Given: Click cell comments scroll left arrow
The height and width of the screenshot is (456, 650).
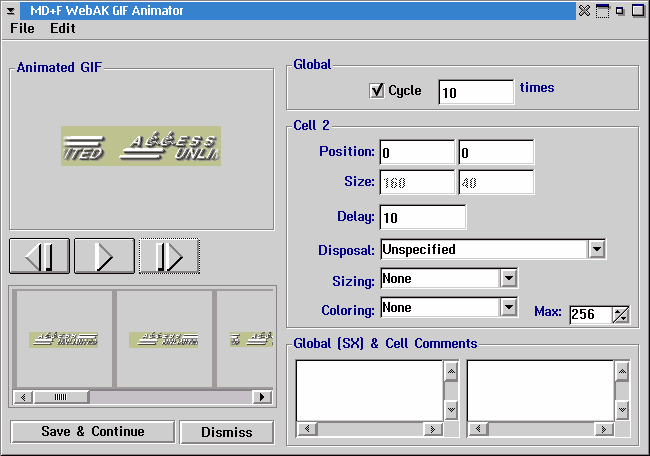Looking at the screenshot, I should [x=478, y=429].
